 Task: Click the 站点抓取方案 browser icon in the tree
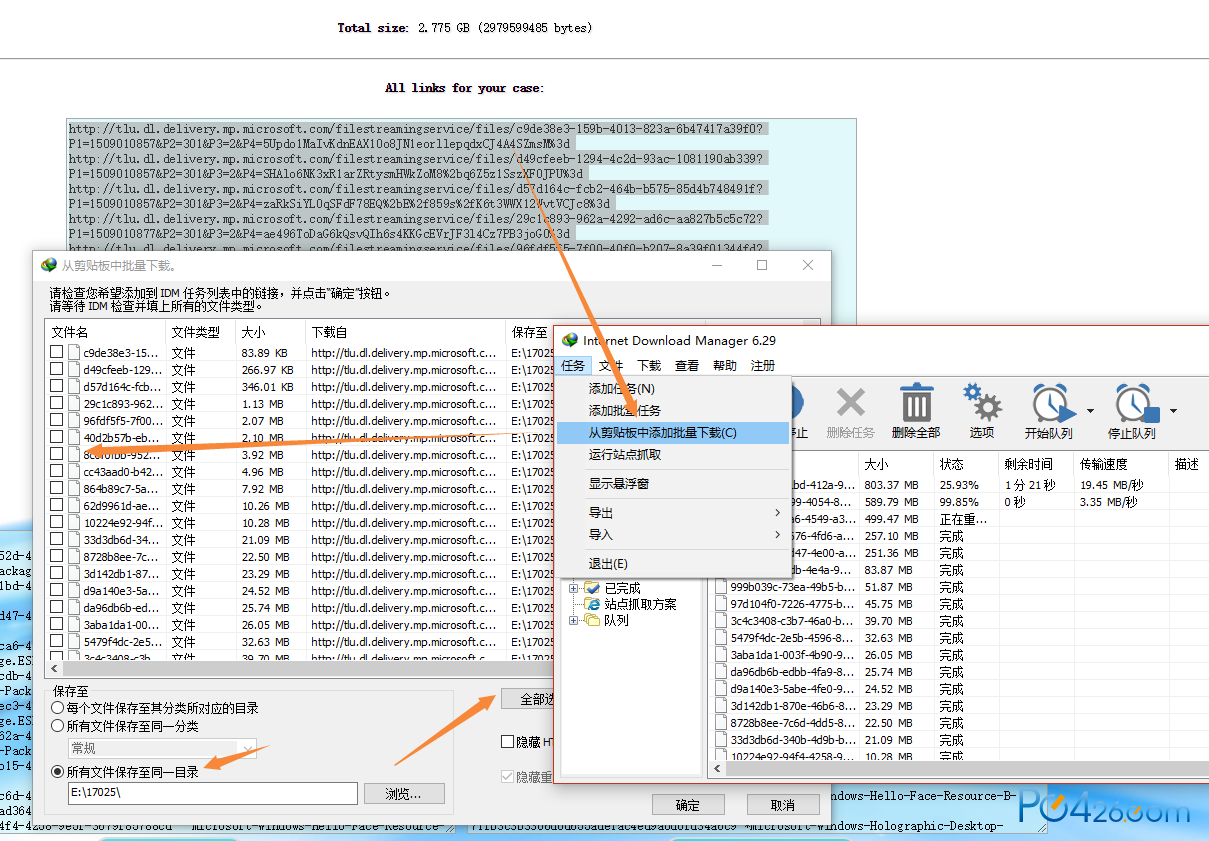[x=592, y=604]
